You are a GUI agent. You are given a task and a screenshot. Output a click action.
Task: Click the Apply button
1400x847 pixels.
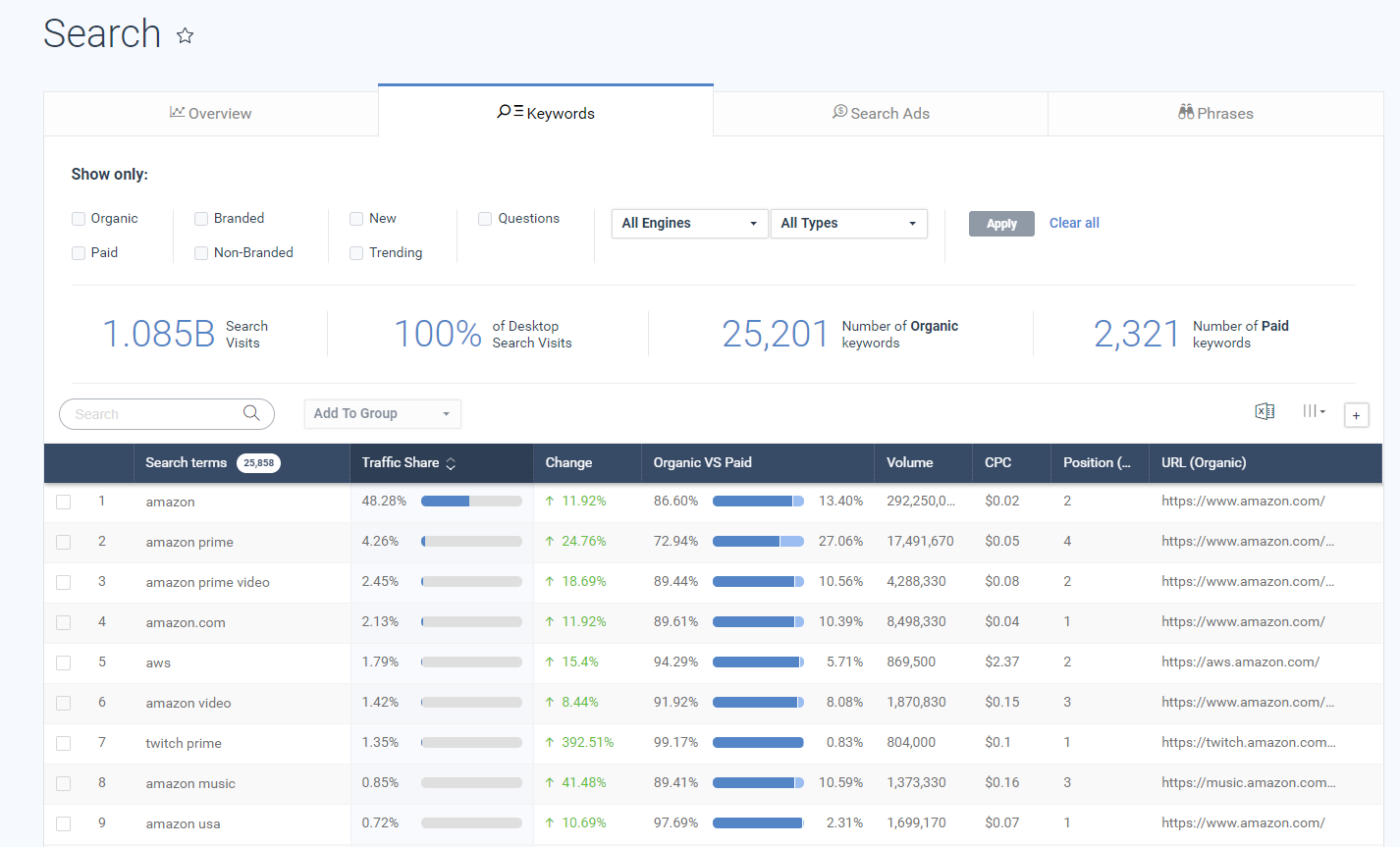coord(1001,224)
